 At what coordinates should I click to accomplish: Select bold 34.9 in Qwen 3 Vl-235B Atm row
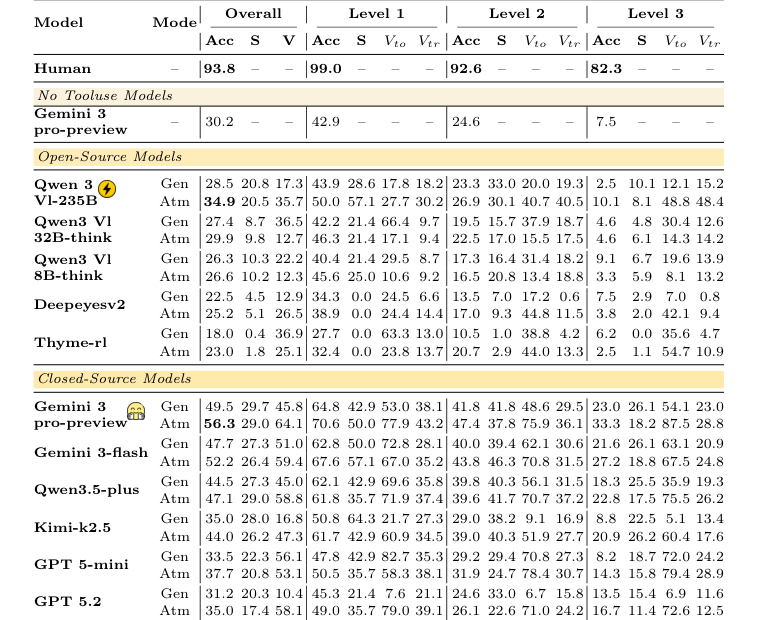point(220,202)
